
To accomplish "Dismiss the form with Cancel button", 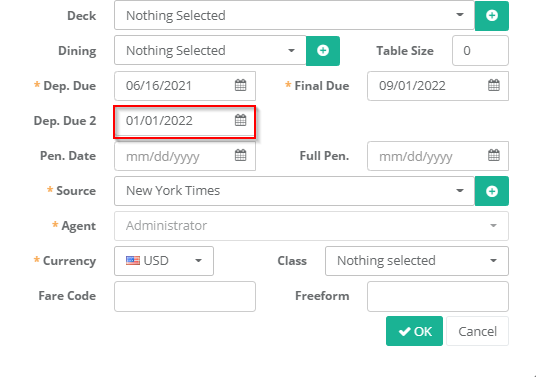I will pos(477,331).
